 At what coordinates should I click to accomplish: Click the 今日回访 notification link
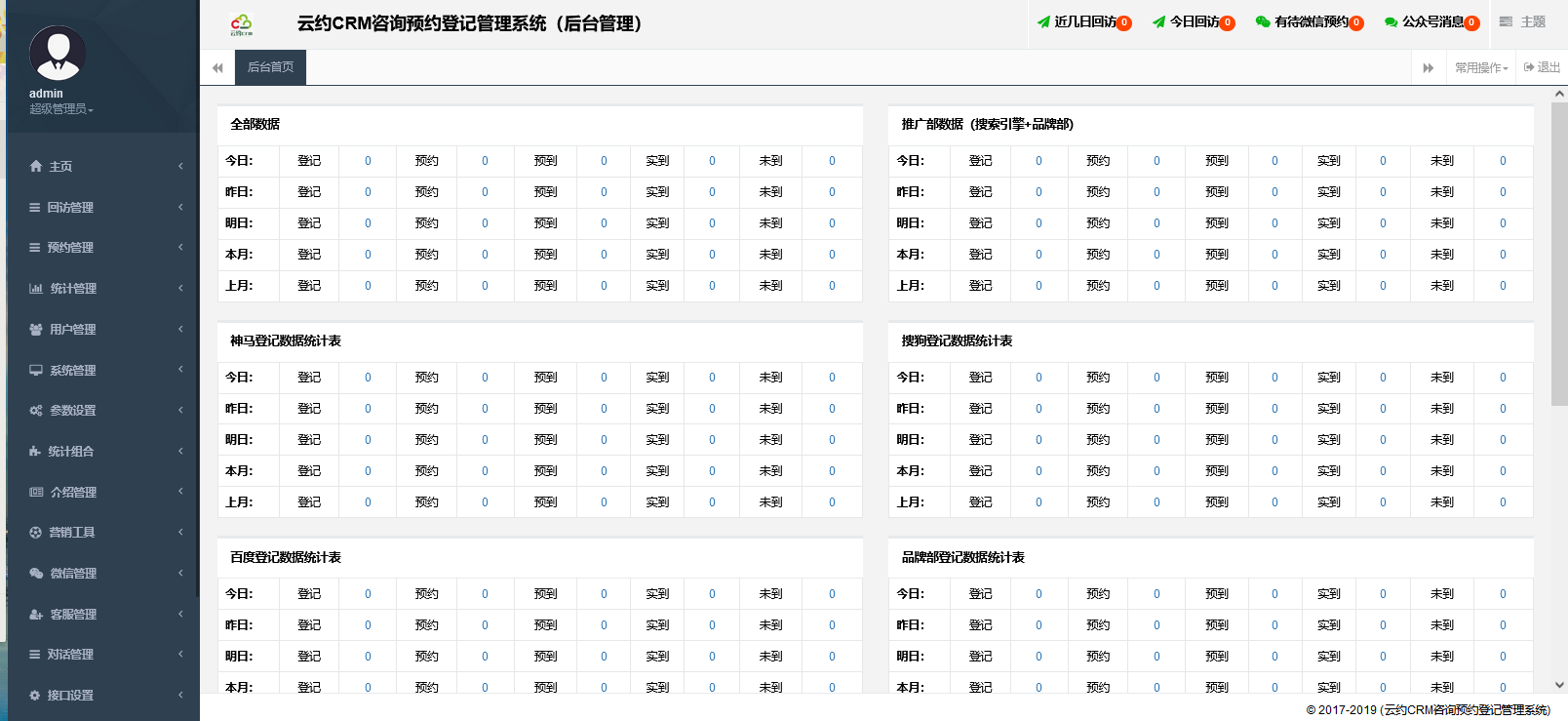(1193, 22)
